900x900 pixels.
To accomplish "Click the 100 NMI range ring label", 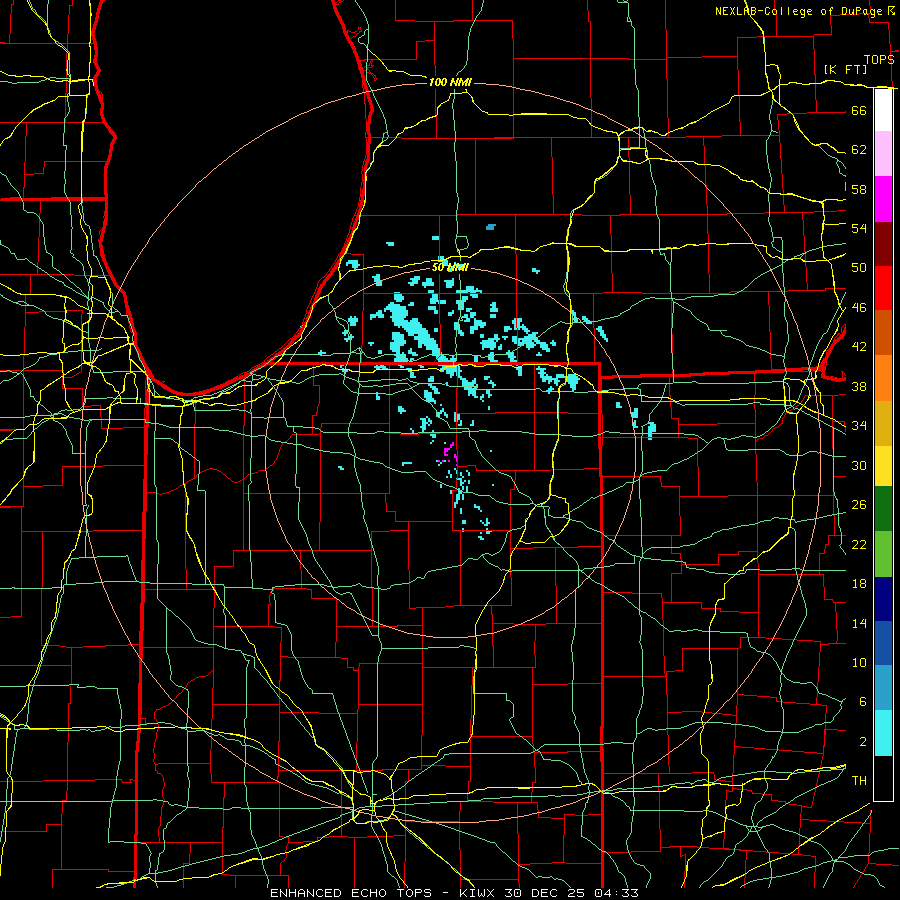I will tap(450, 82).
